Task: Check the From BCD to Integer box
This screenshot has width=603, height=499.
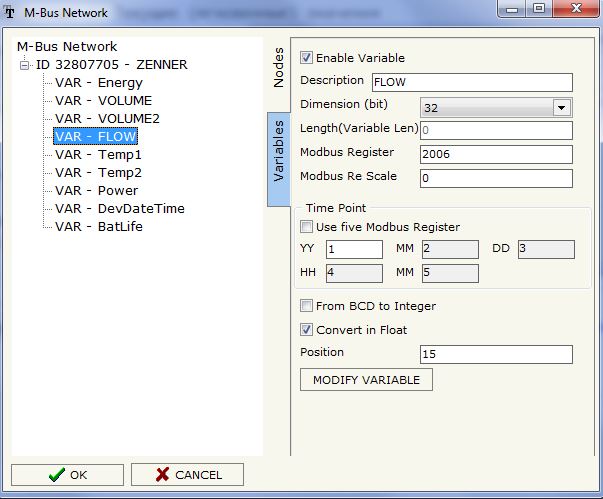Action: [307, 306]
